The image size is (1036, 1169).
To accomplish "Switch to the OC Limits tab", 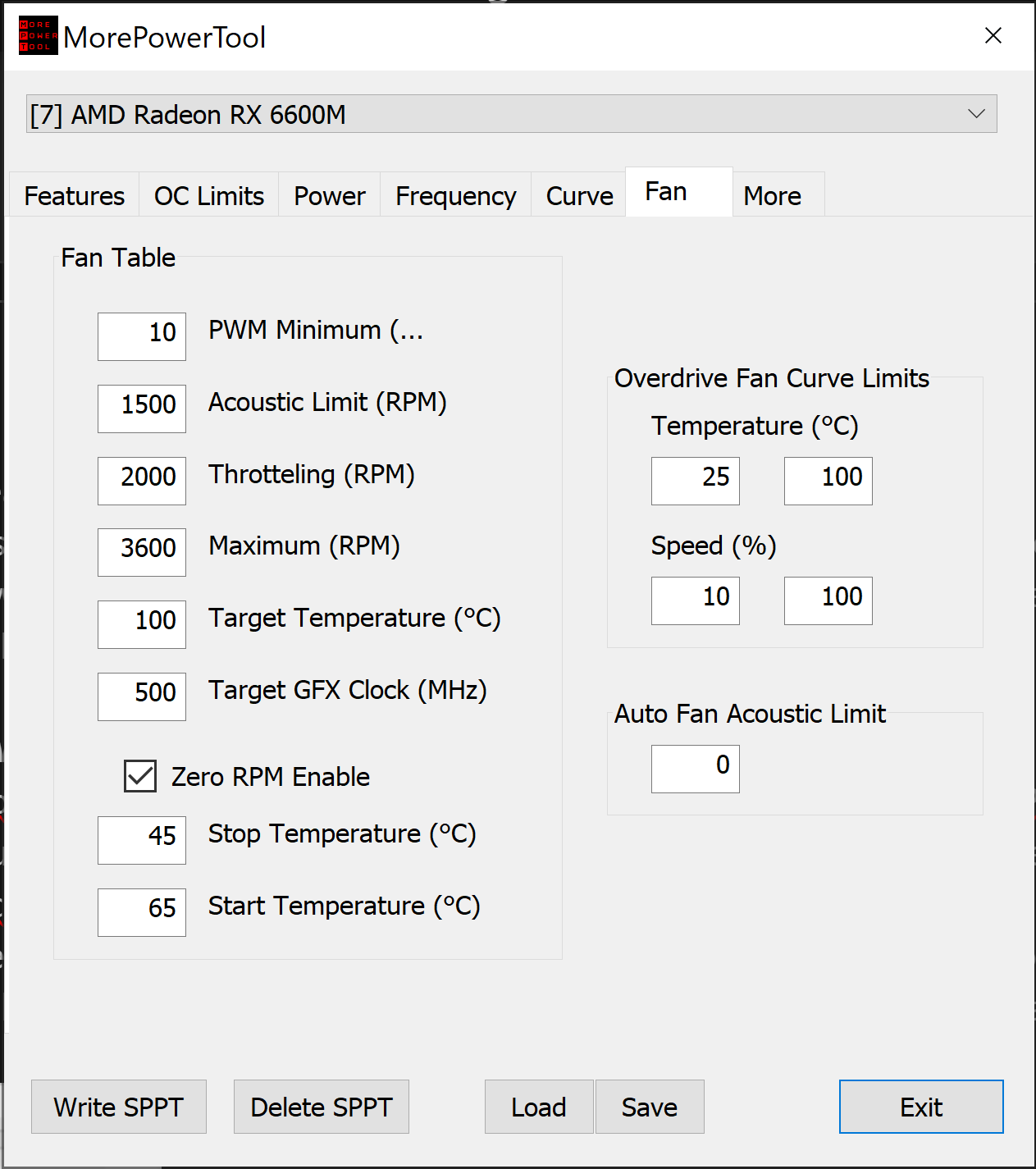I will (x=209, y=195).
